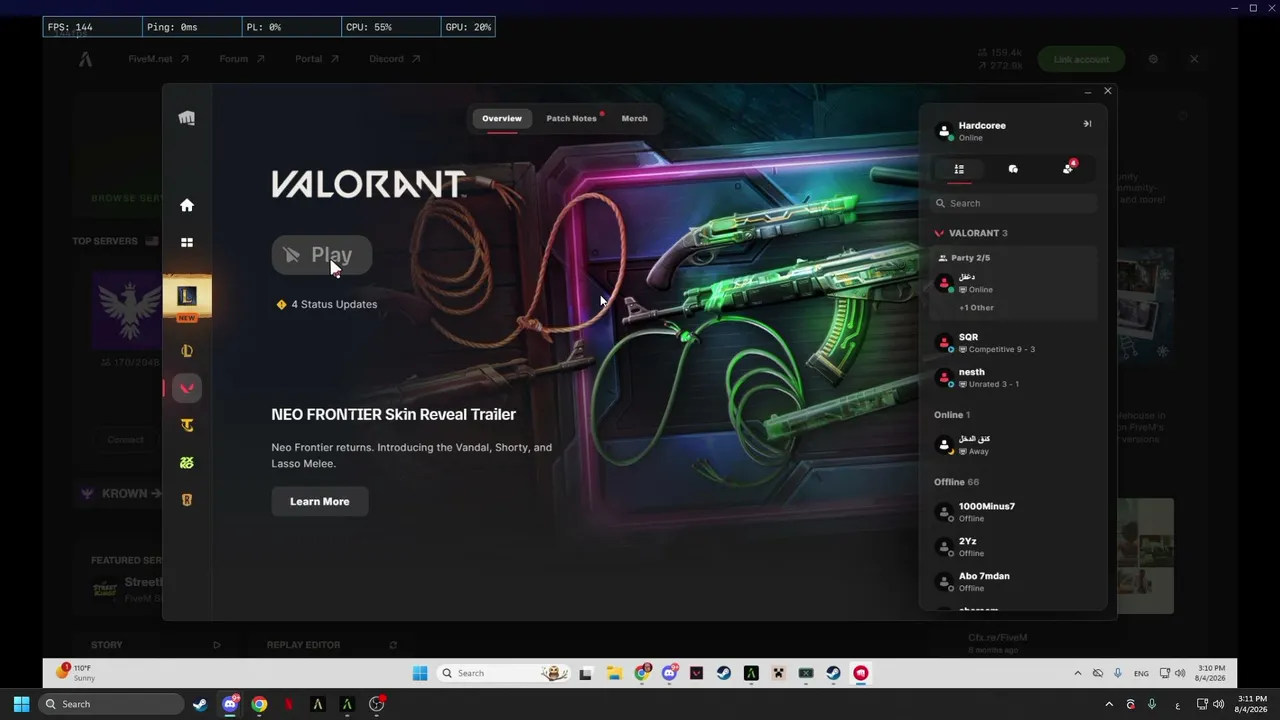Open Legends of Runeterra from the sidebar
Image resolution: width=1280 pixels, height=720 pixels.
pos(187,500)
